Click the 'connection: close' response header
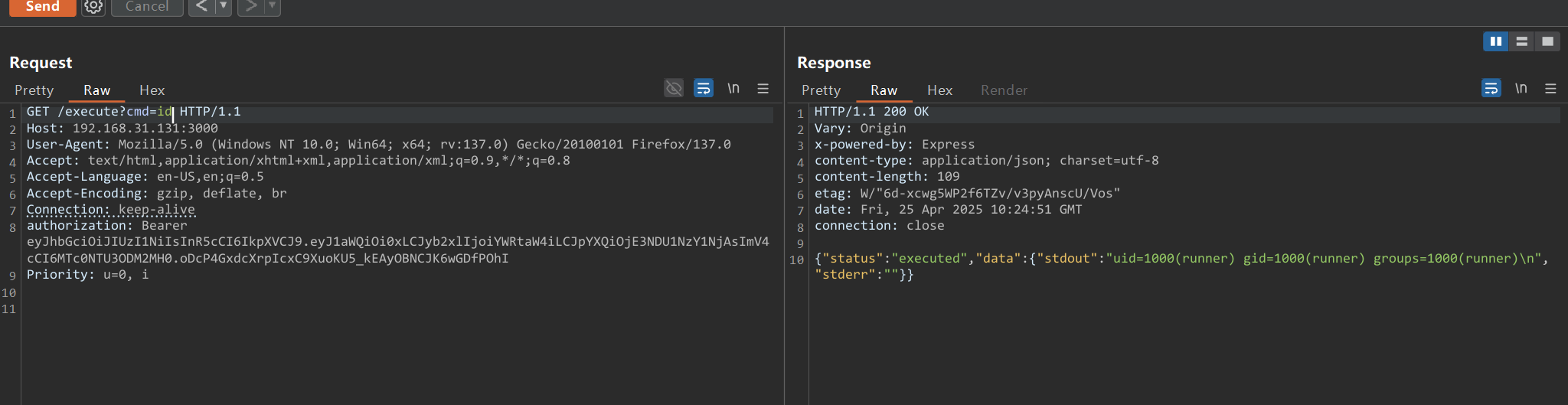Image resolution: width=1568 pixels, height=405 pixels. 880,226
